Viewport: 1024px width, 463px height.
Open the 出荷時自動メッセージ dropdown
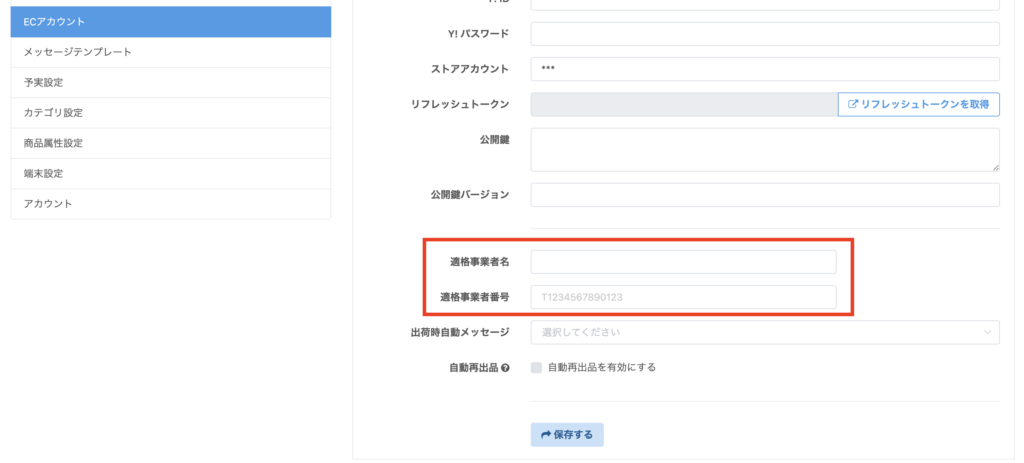click(765, 332)
